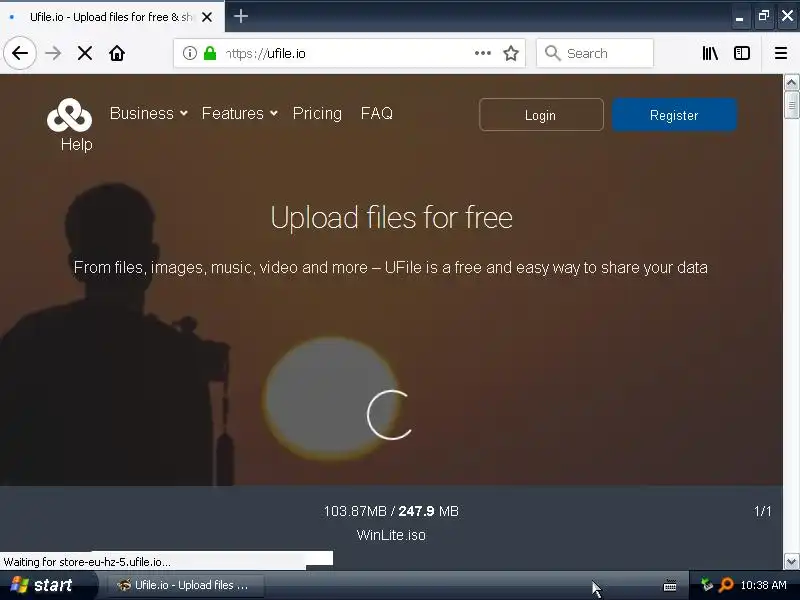Click the circular upload progress spinner
The height and width of the screenshot is (600, 800).
pos(389,415)
